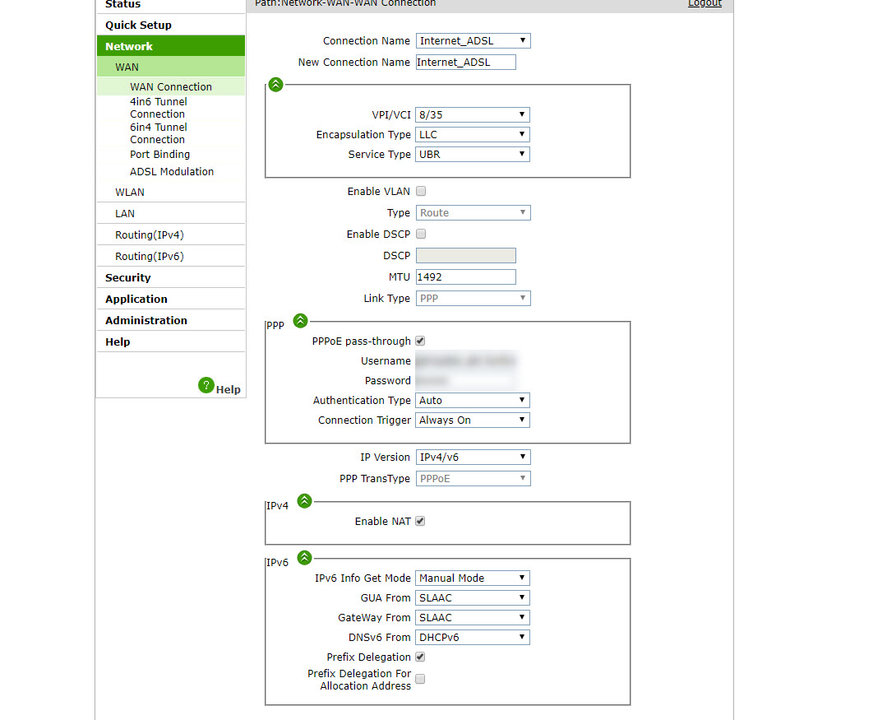Collapse the IPv6 section arrow icon

304,558
